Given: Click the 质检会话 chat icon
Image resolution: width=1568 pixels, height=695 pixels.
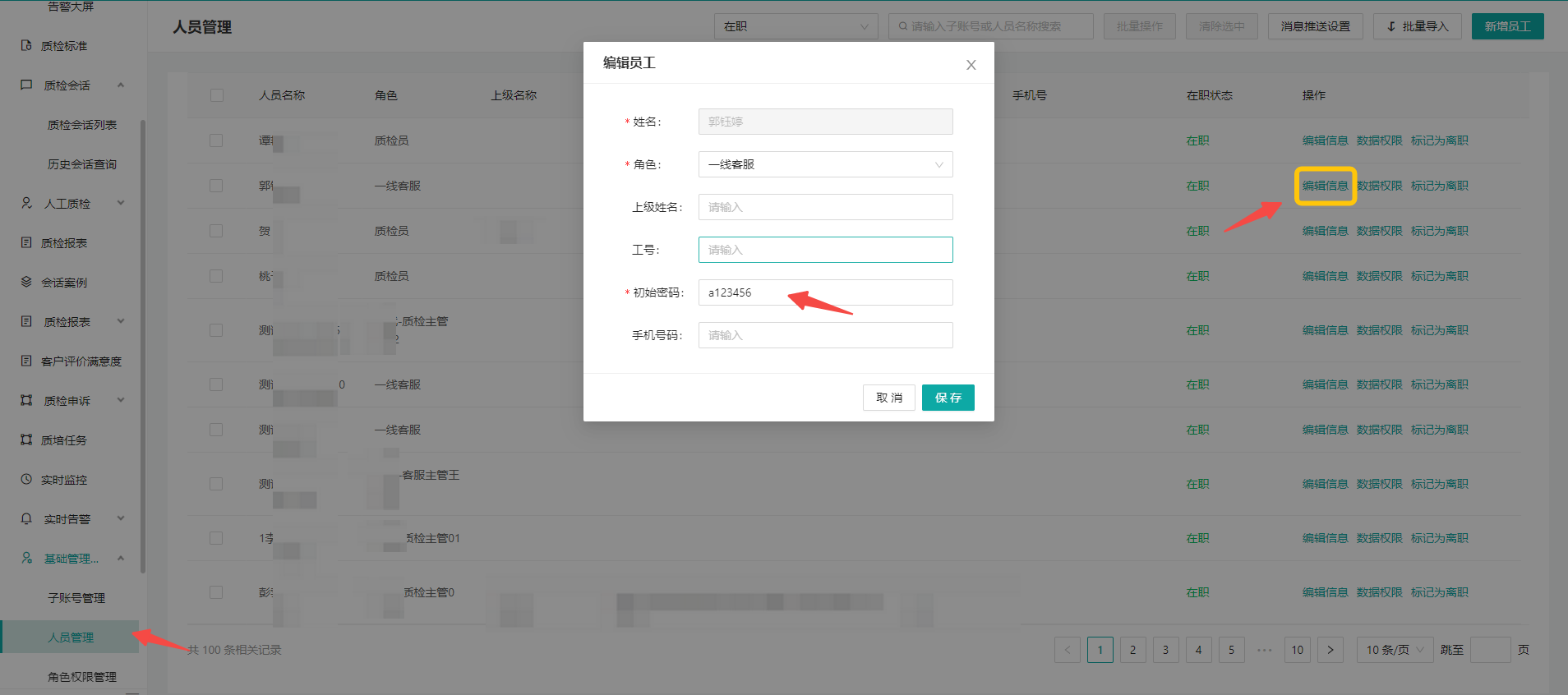Looking at the screenshot, I should tap(26, 85).
